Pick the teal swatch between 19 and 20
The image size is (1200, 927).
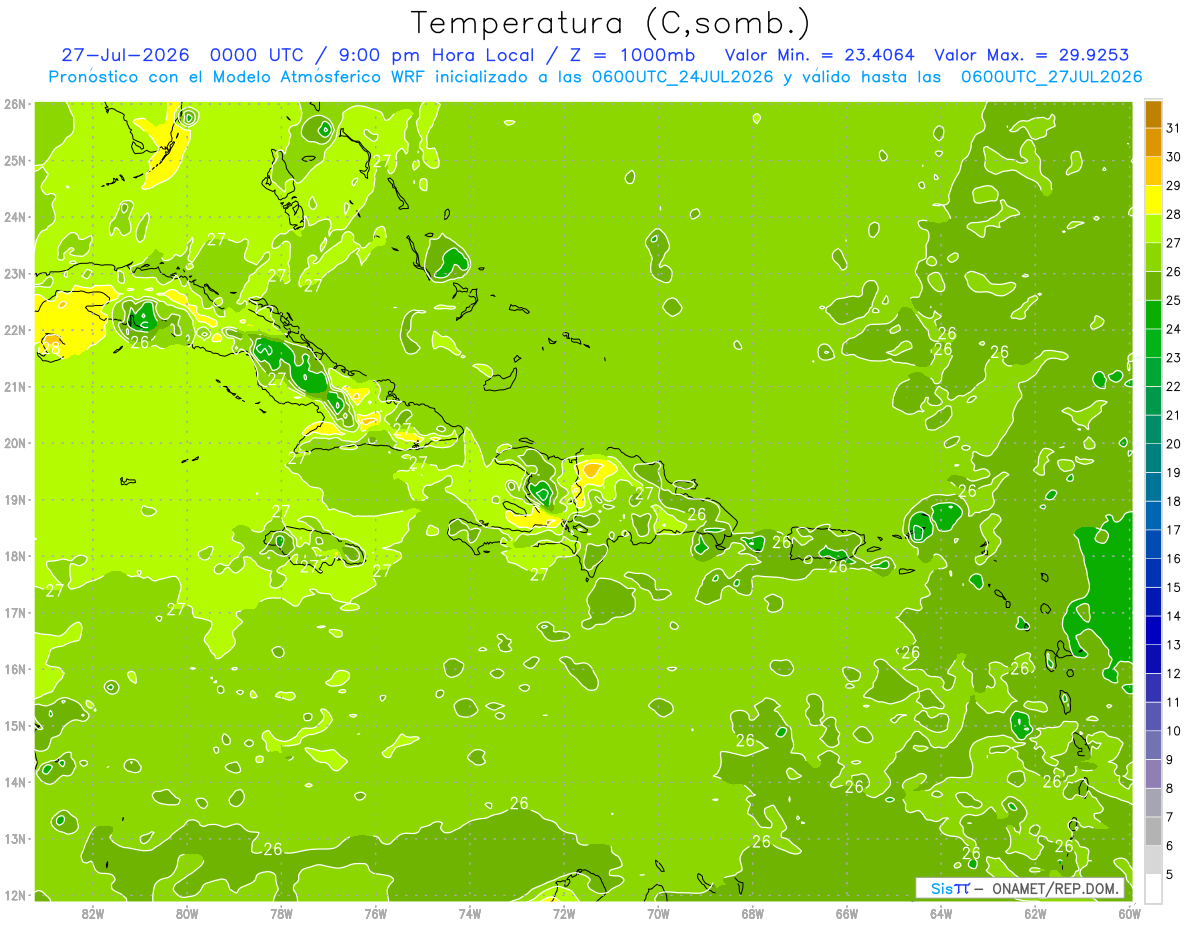(1154, 458)
